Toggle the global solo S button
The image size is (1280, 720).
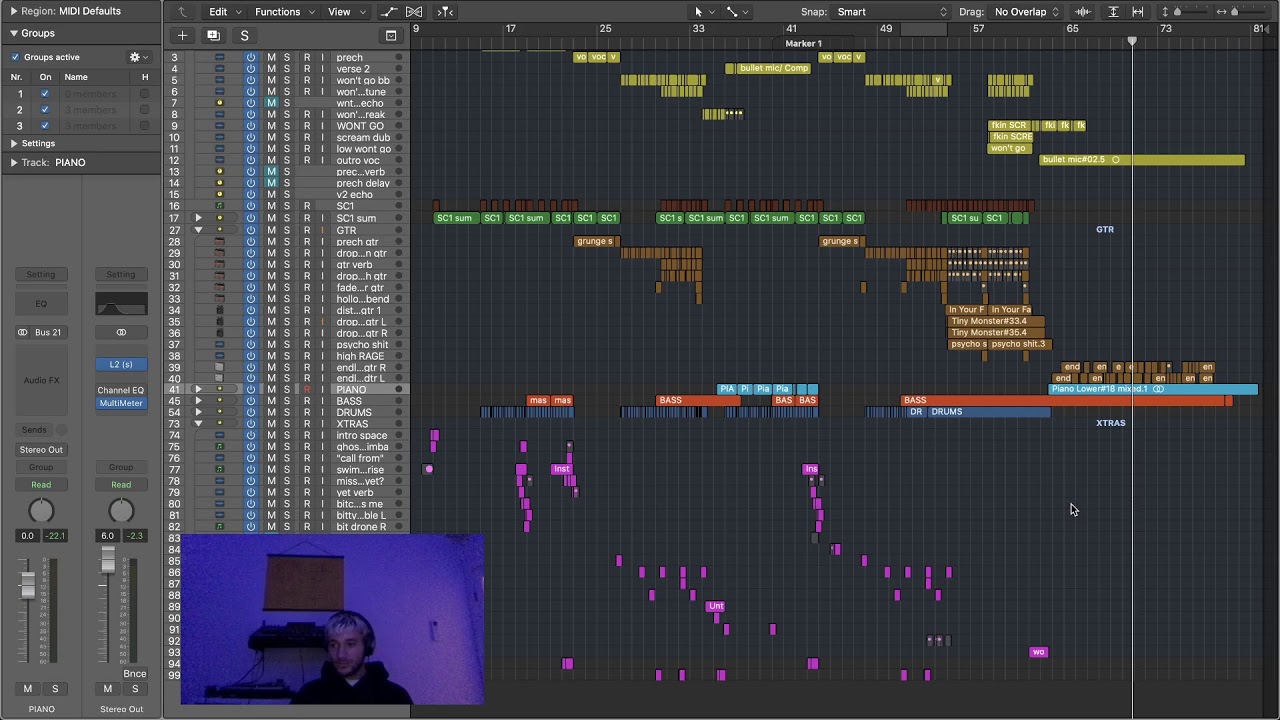(244, 35)
